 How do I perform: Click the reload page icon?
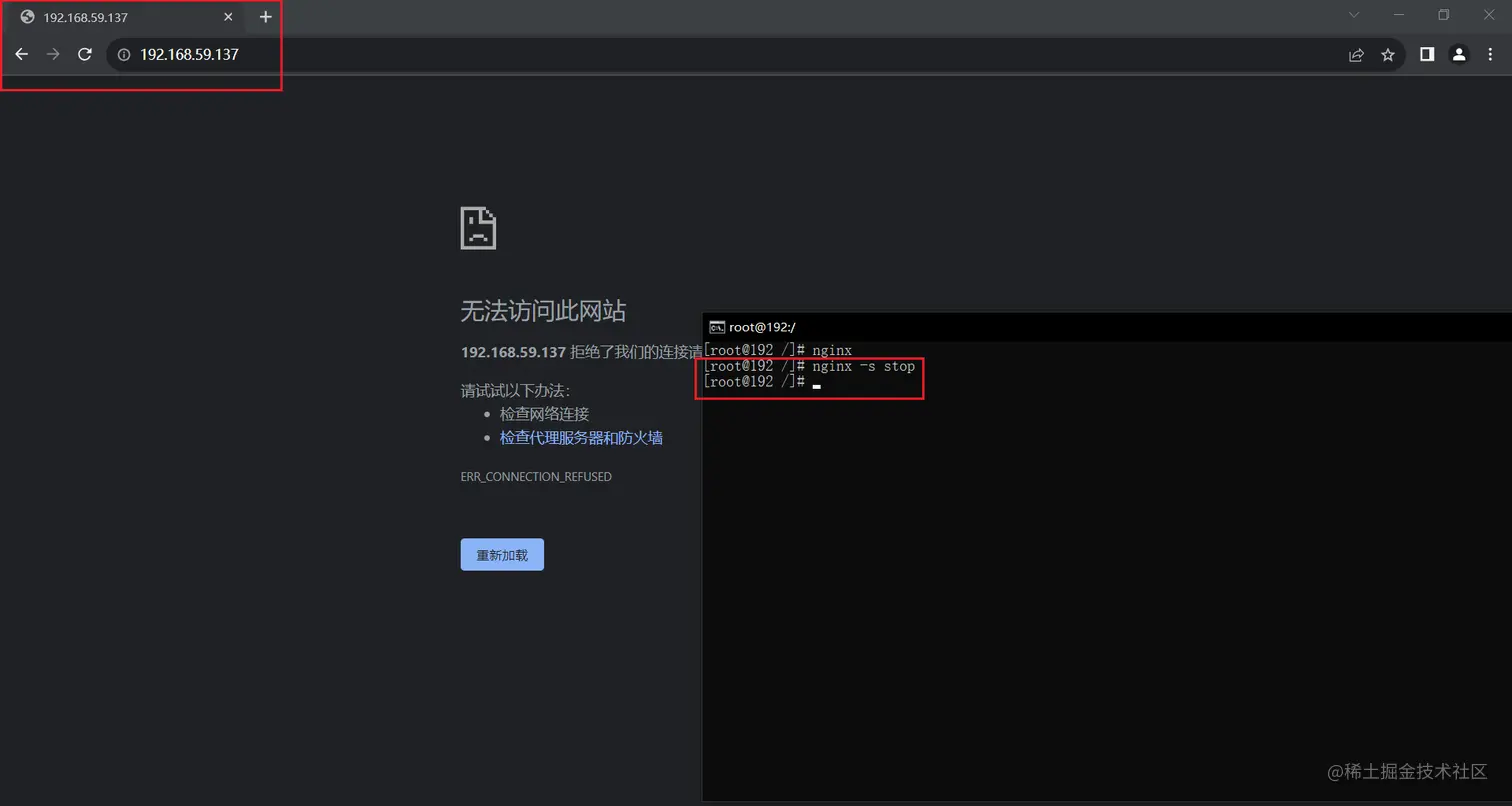(84, 54)
